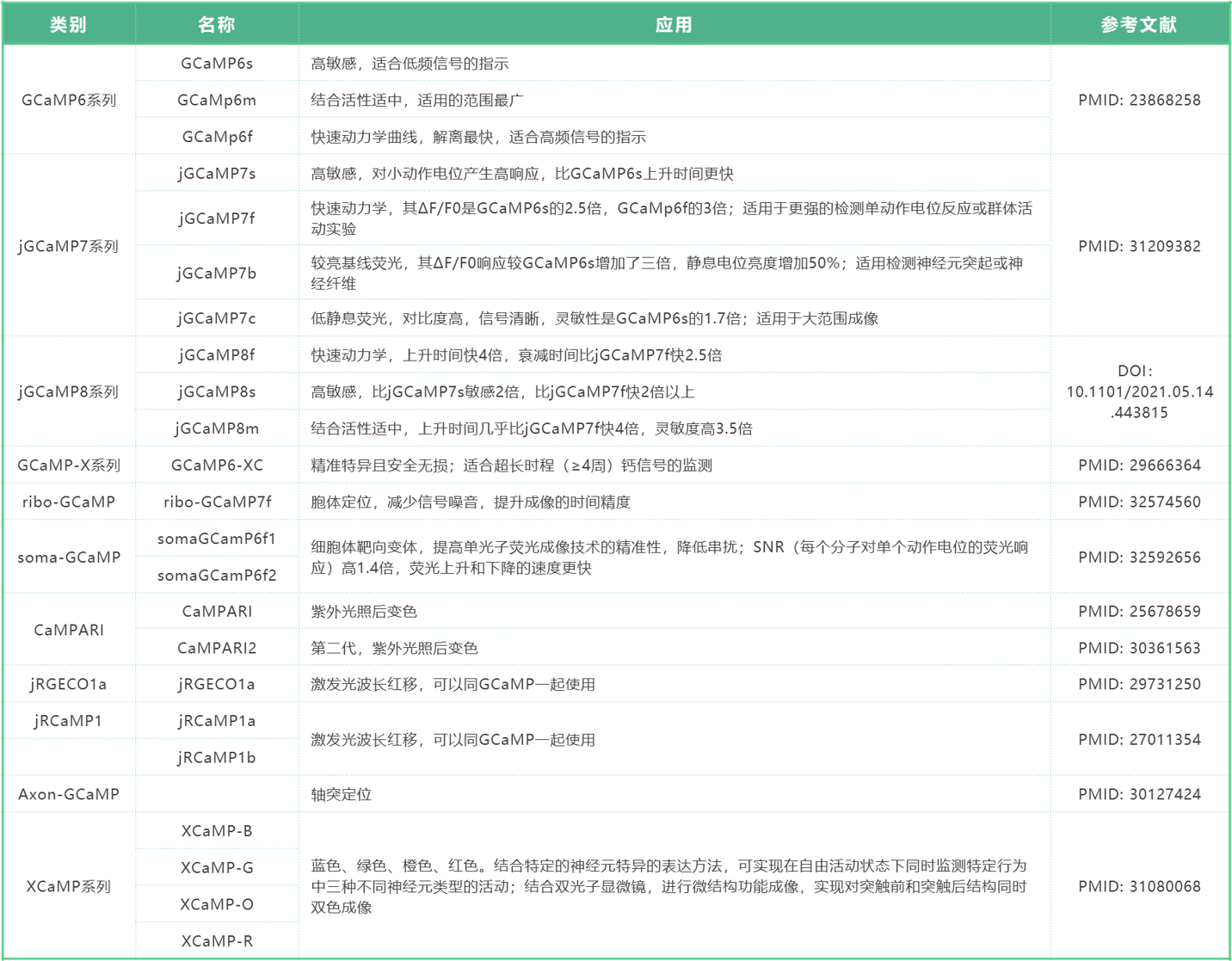This screenshot has height=961, width=1232.
Task: Click the 参考文献 column header
Action: pyautogui.click(x=1139, y=24)
